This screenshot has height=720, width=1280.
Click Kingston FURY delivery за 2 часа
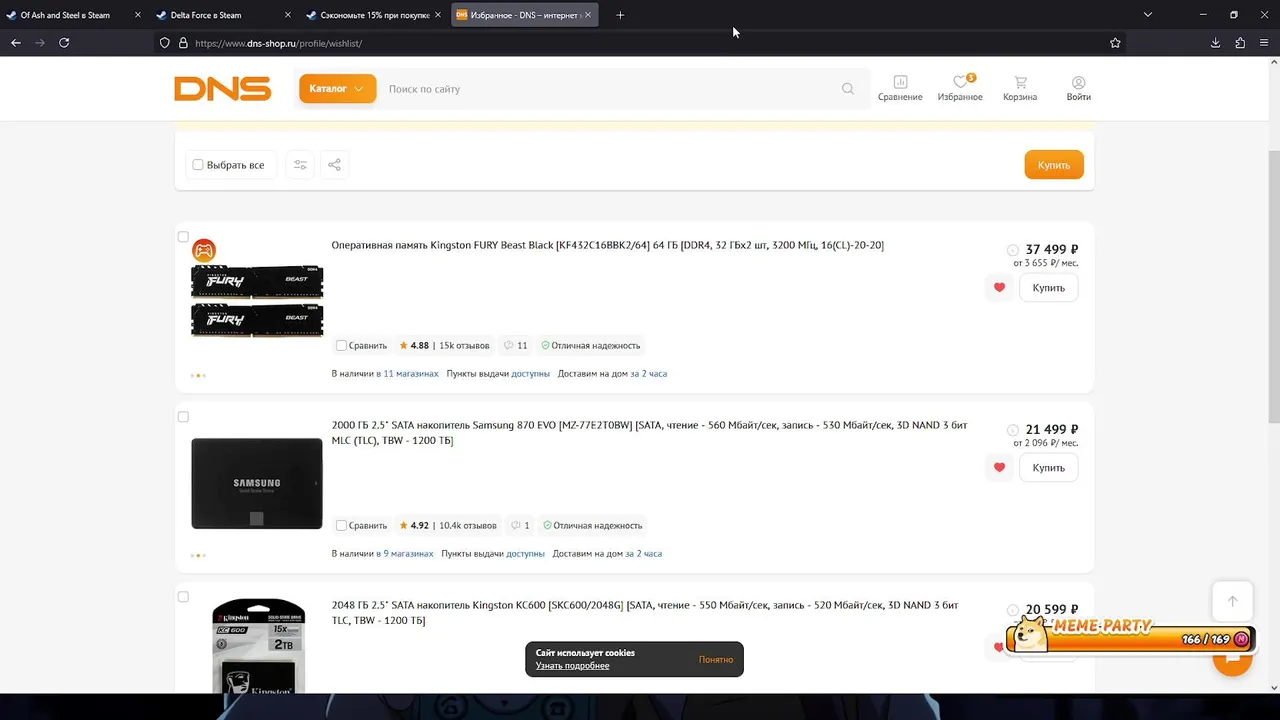(649, 374)
